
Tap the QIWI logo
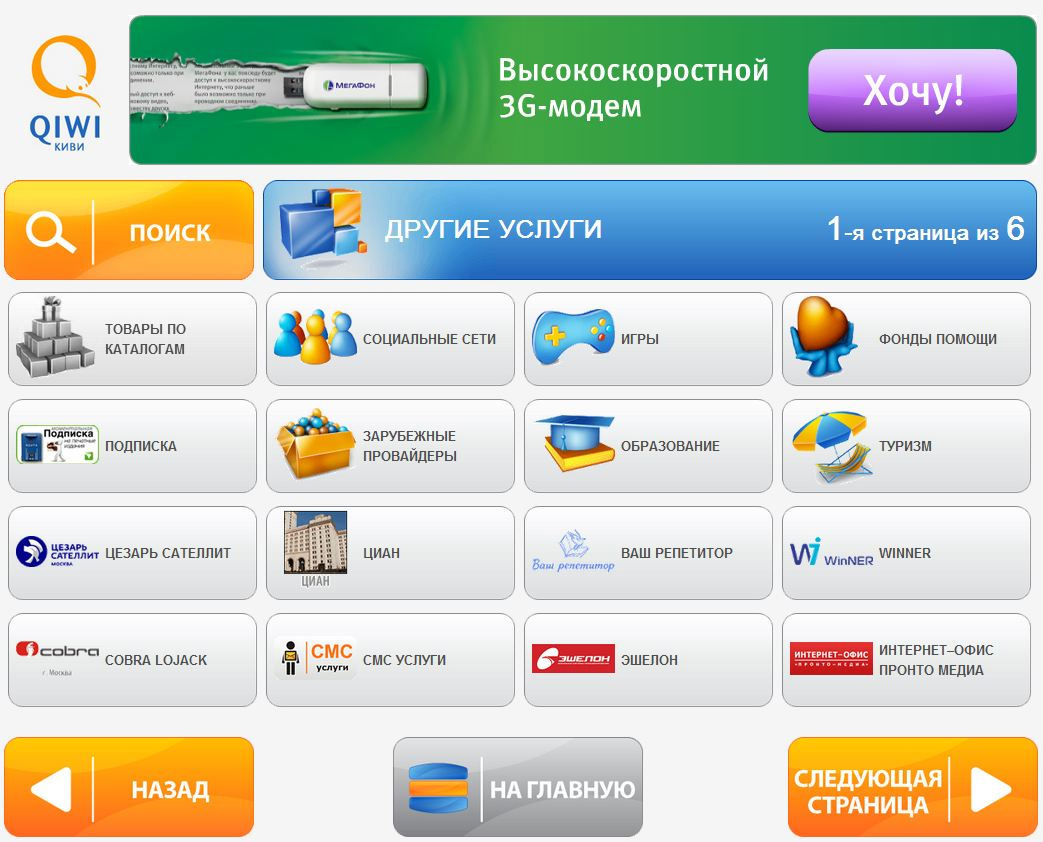click(x=65, y=93)
